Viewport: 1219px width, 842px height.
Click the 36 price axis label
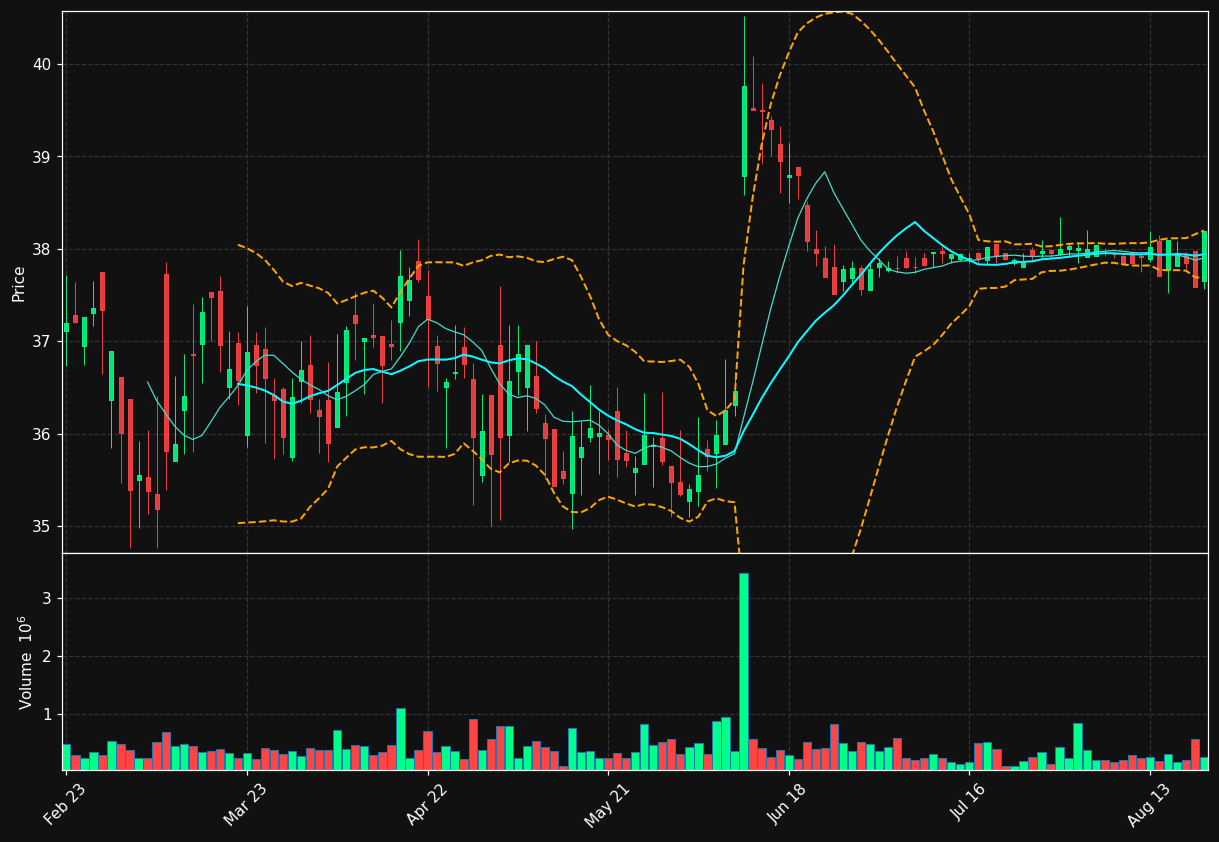coord(42,435)
